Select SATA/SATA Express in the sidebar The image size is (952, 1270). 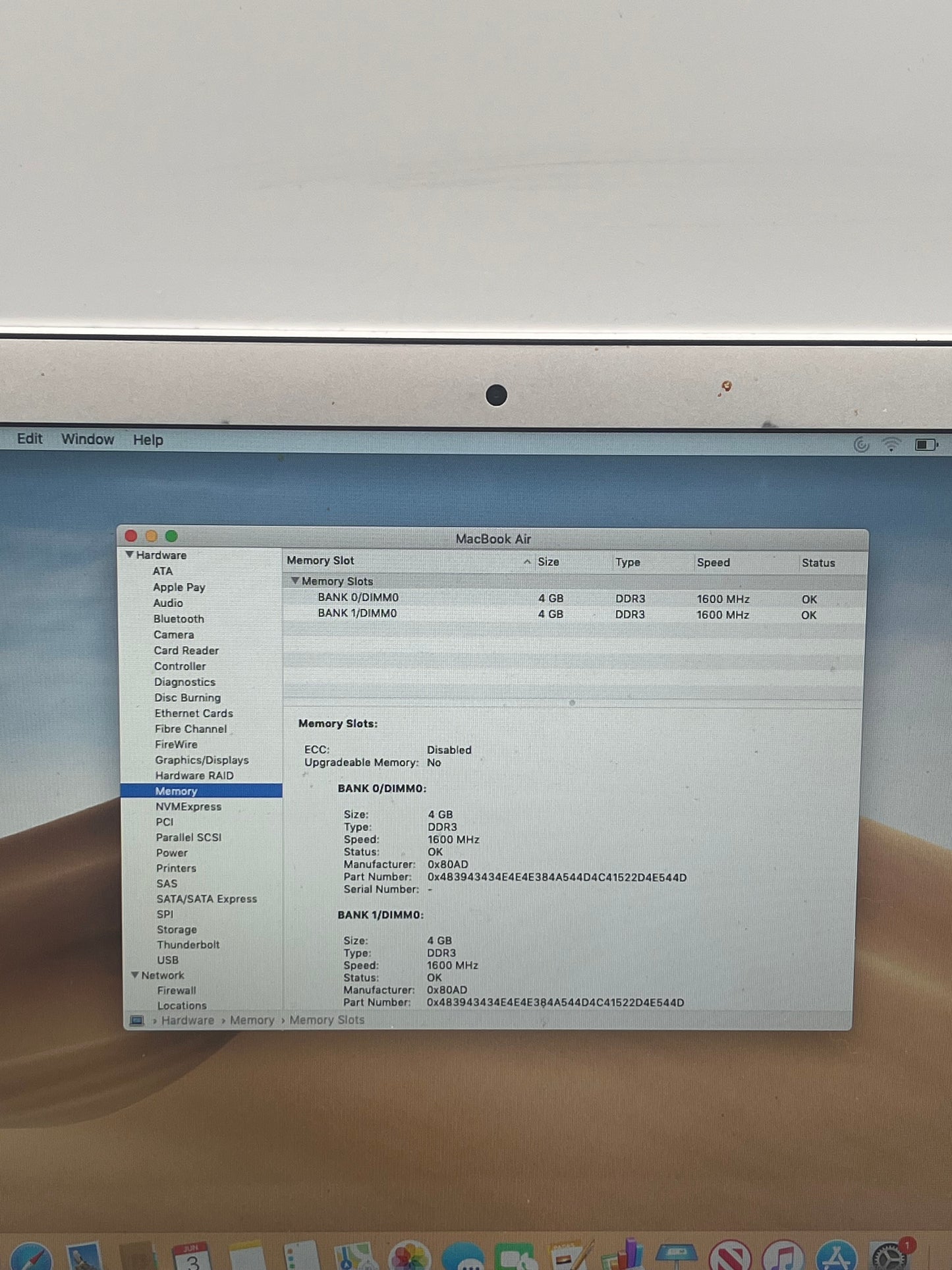[x=207, y=899]
